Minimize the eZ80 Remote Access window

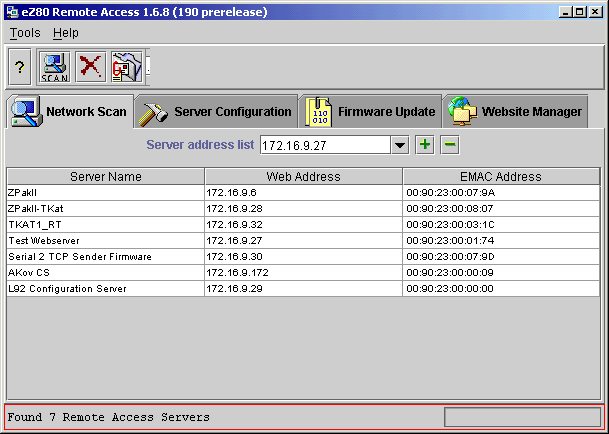(x=566, y=12)
